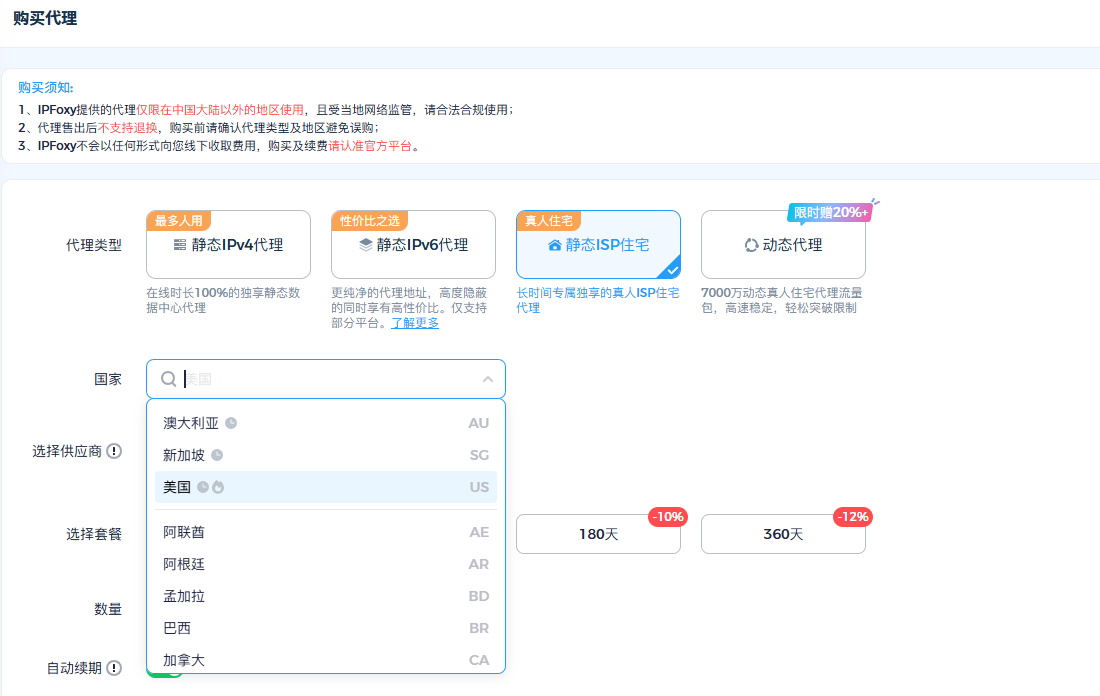Choose the 动态代理 proxy type option

[x=783, y=245]
